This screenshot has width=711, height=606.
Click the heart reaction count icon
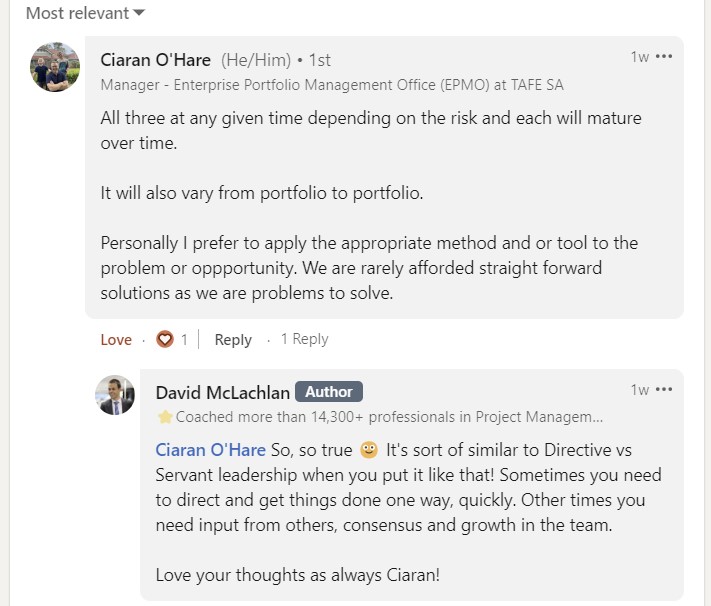click(165, 340)
